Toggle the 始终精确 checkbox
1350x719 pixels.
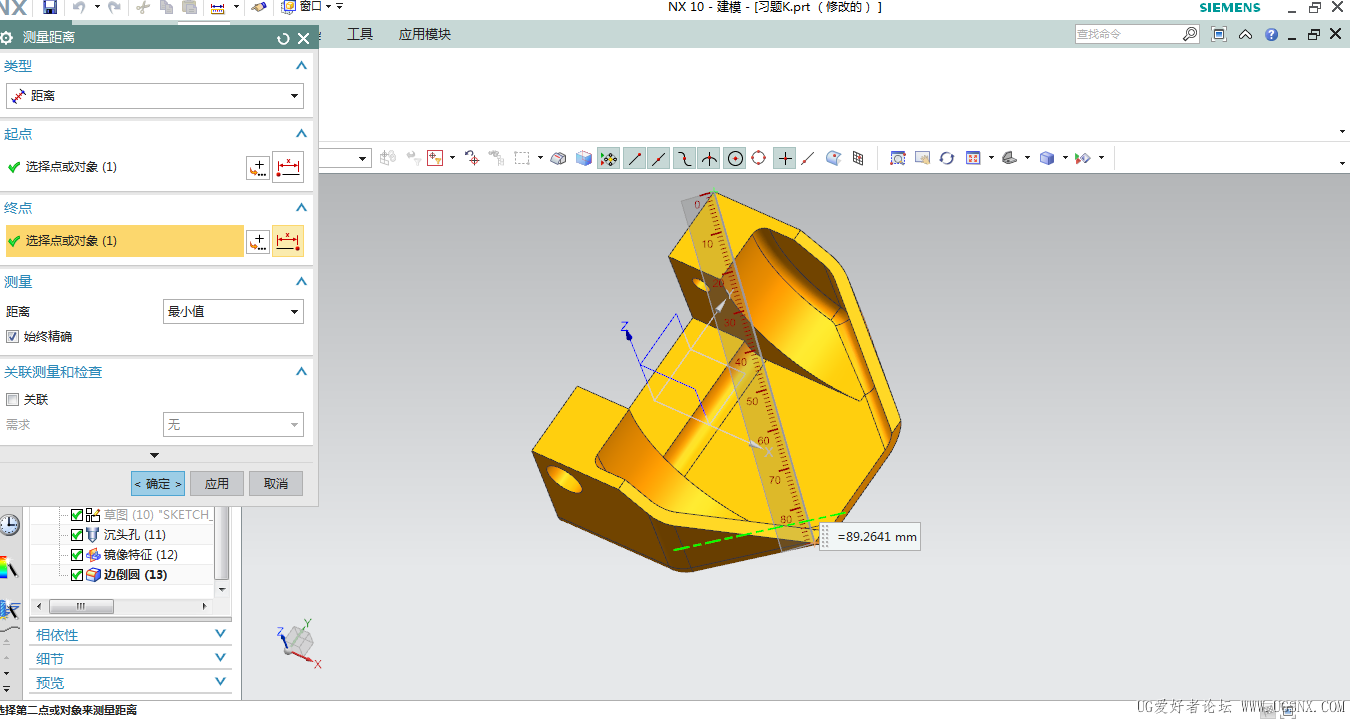pos(13,337)
